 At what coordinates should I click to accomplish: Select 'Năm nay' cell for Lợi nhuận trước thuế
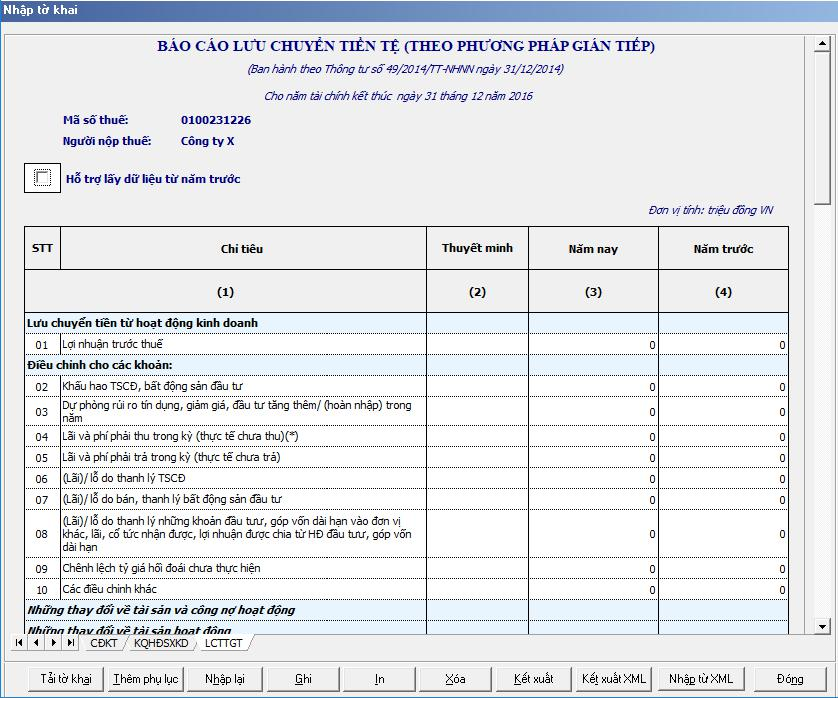click(x=593, y=345)
